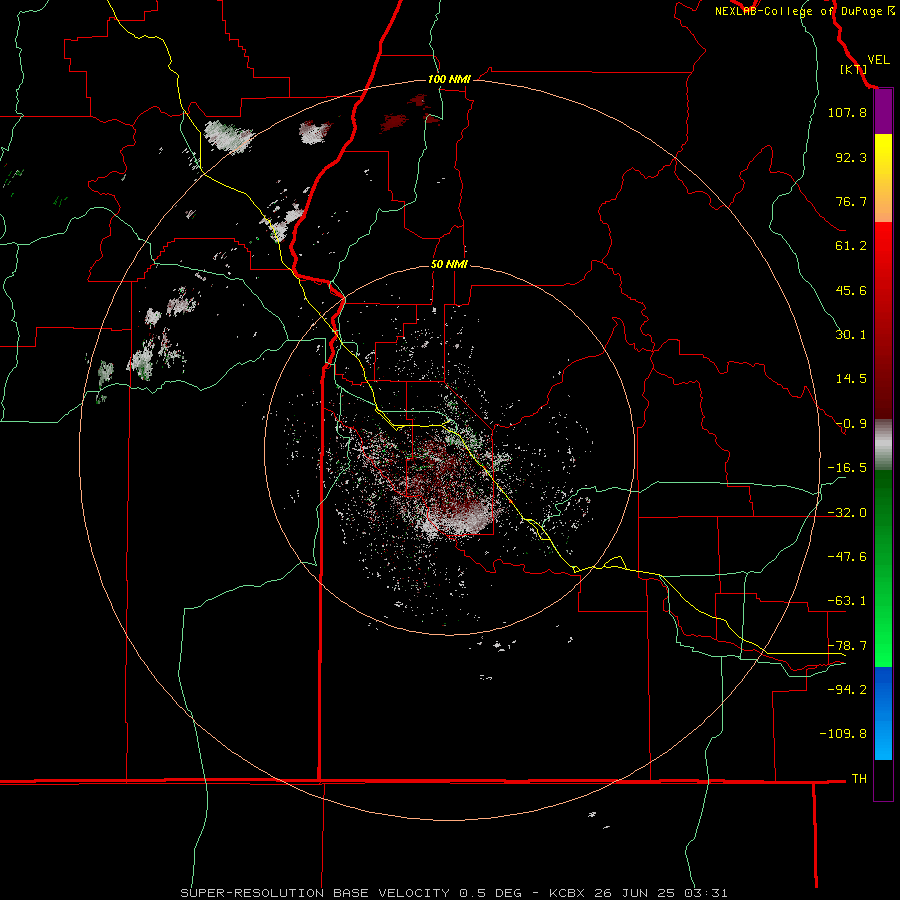900x900 pixels.
Task: Select the 76.7 scale value
Action: click(851, 201)
